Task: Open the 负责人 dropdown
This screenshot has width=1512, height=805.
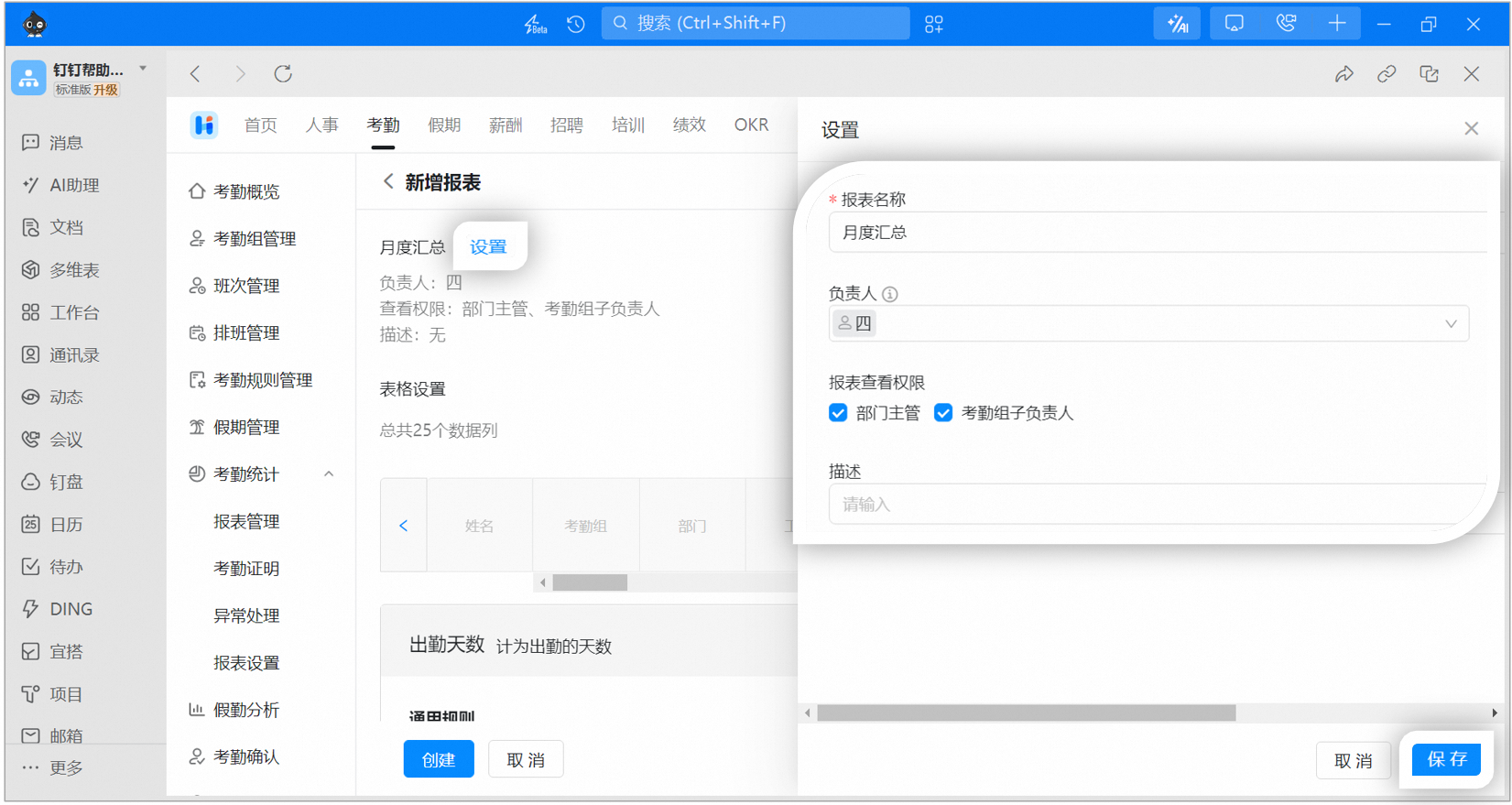Action: (1148, 323)
